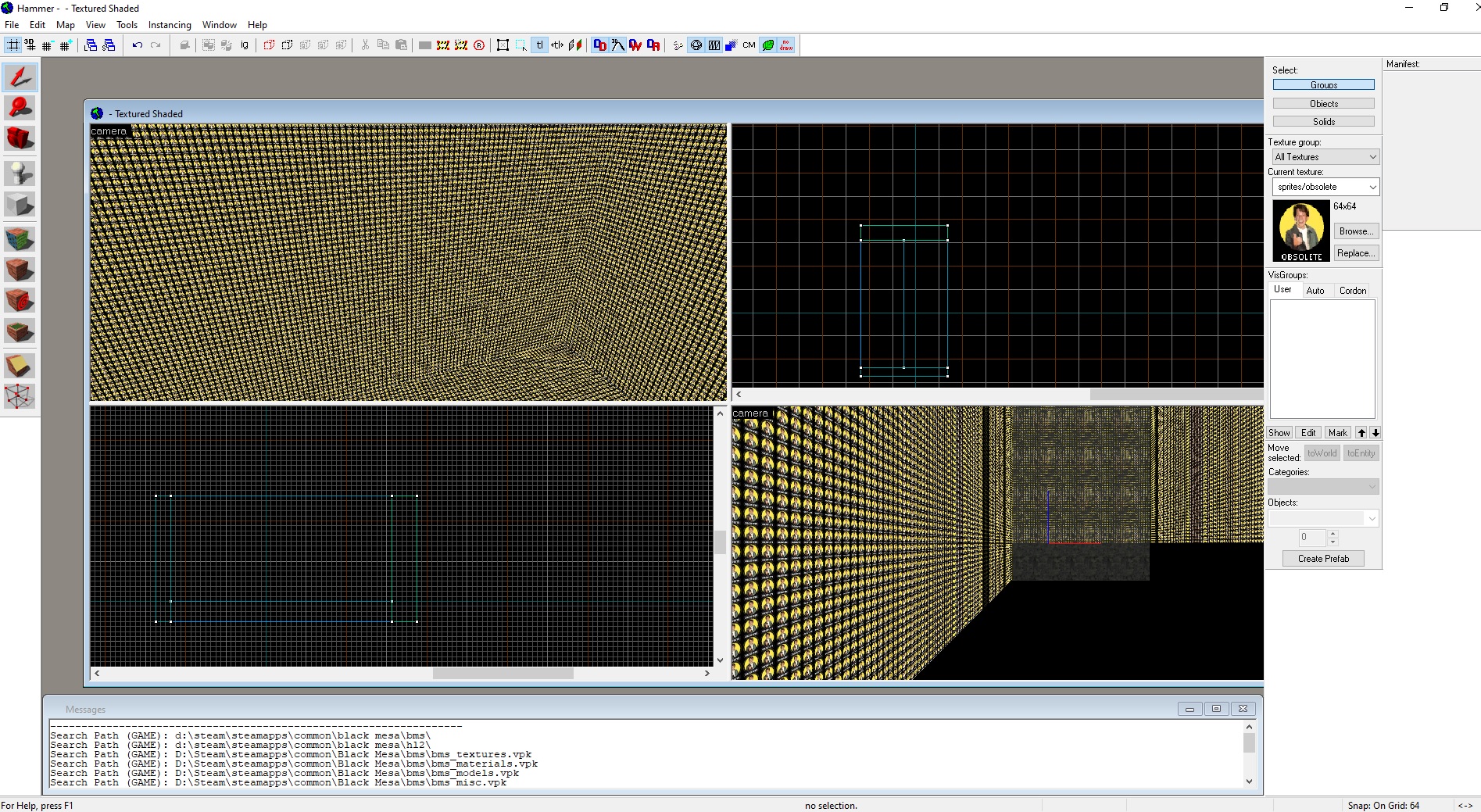This screenshot has height=812, width=1481.
Task: Open the Instancing menu
Action: tap(170, 25)
